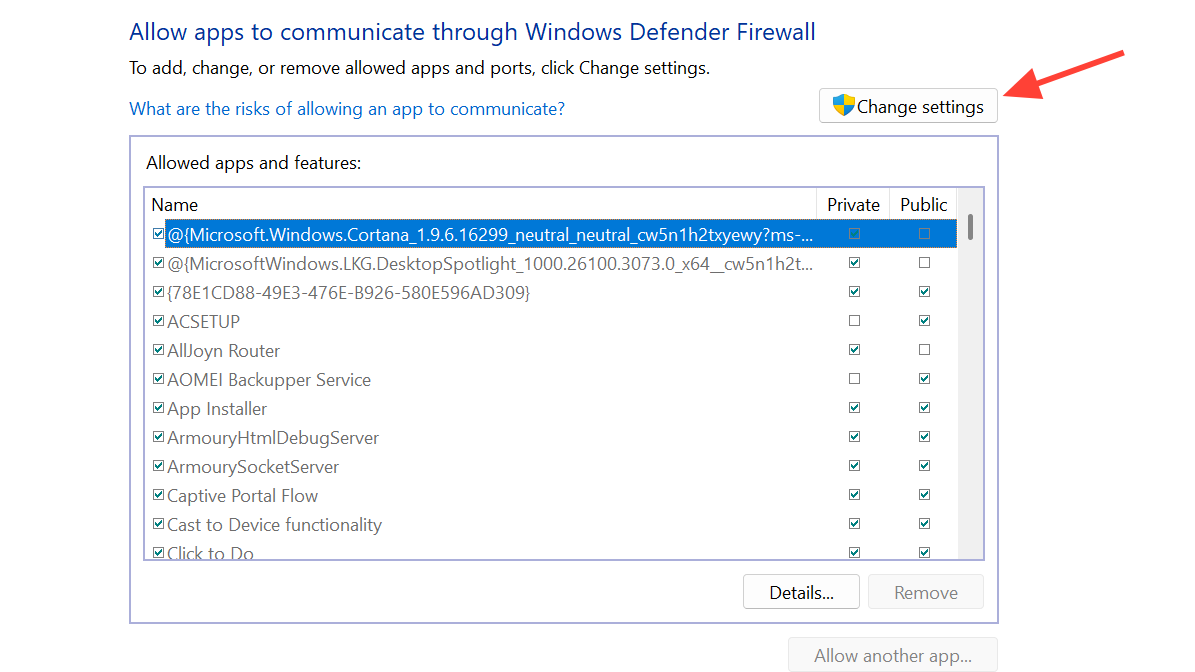Toggle AOMEI Backupper Service Private checkbox

click(854, 379)
